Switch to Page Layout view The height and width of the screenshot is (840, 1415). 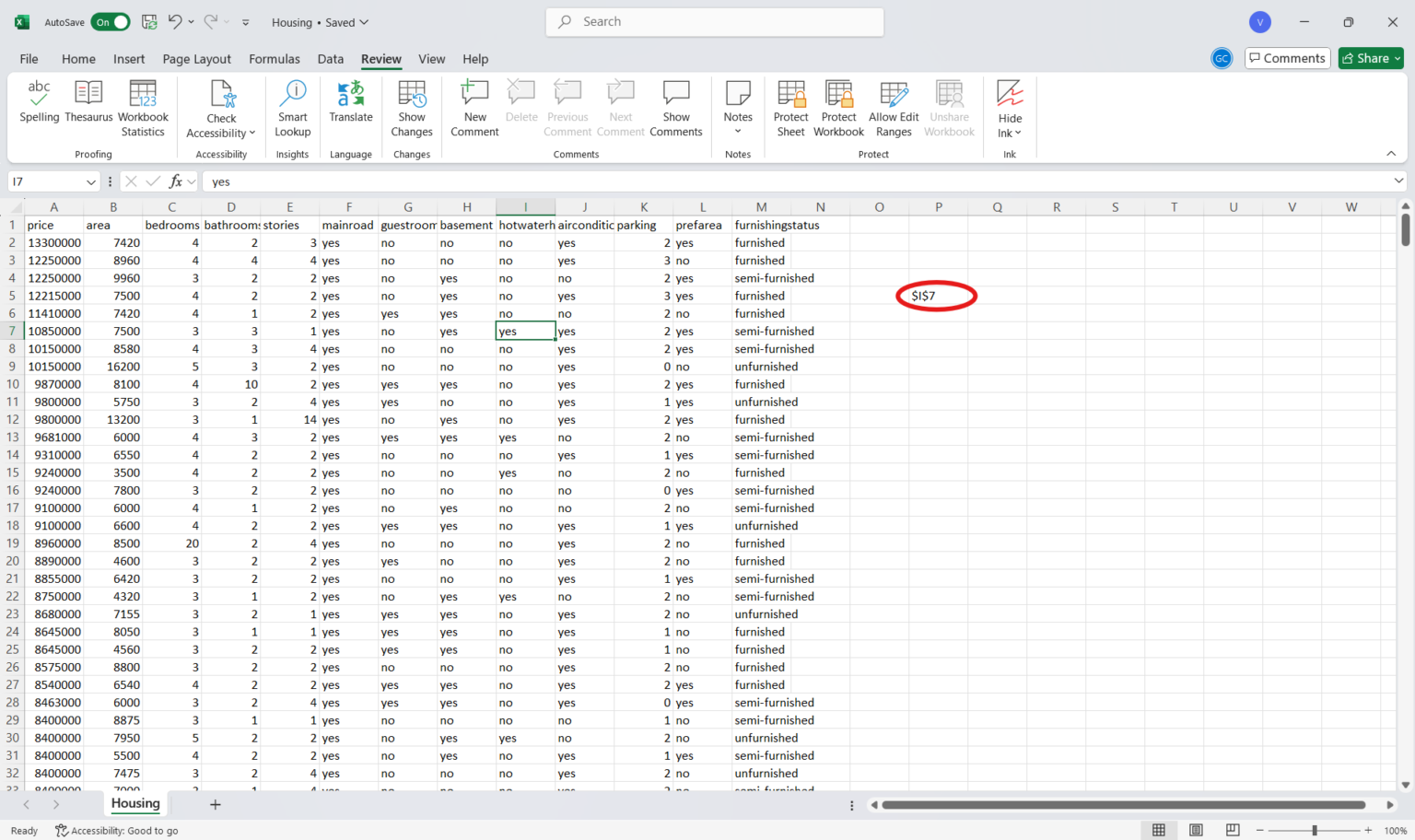coord(1196,830)
